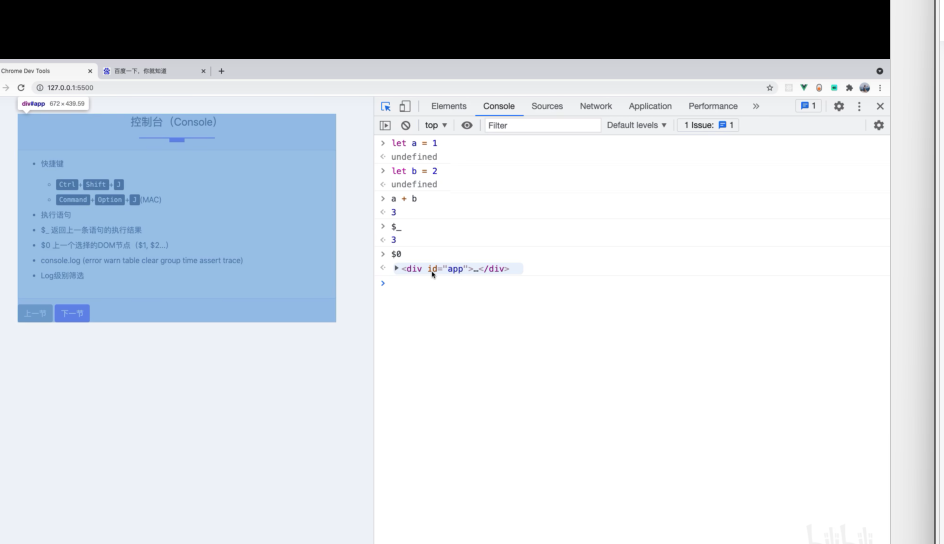Bookmark this page with the star icon

pyautogui.click(x=769, y=88)
